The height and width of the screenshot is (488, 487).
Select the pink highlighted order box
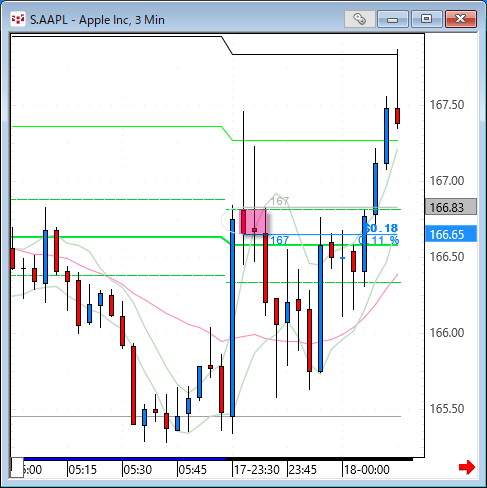tap(253, 222)
